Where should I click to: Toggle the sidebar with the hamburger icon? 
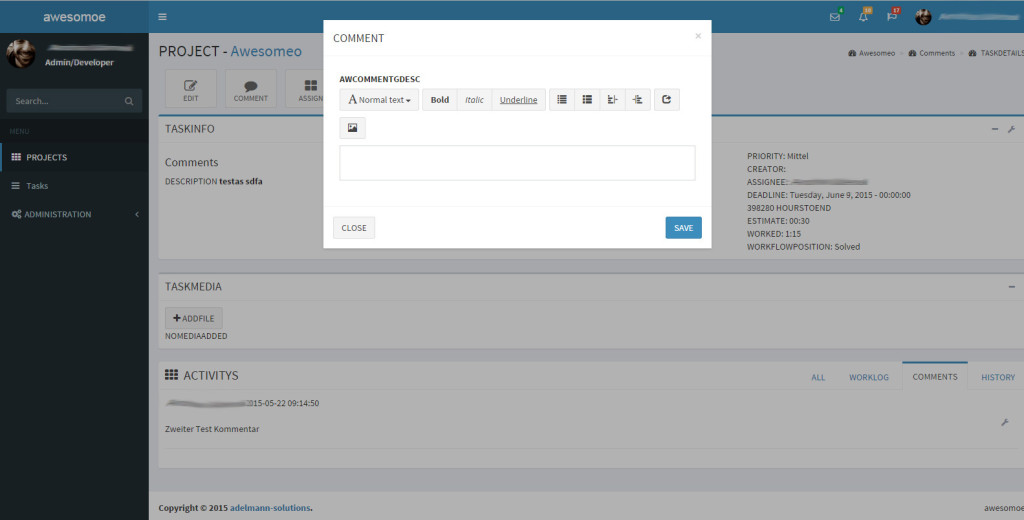point(162,17)
